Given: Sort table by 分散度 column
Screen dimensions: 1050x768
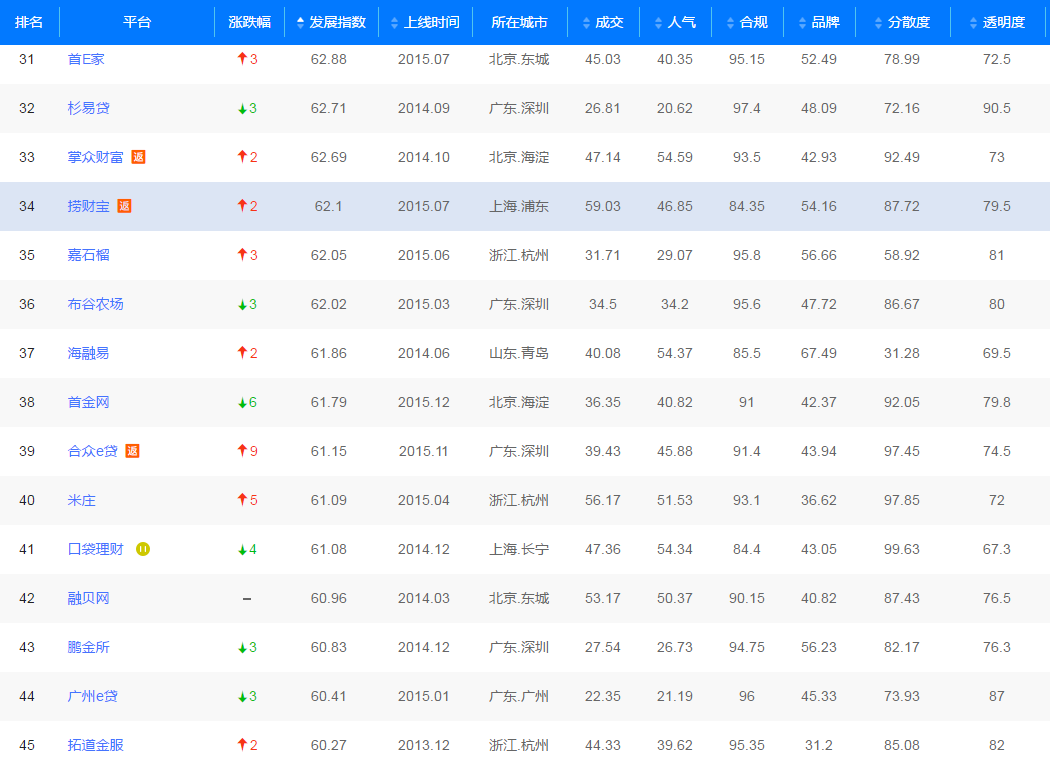Looking at the screenshot, I should coord(901,22).
